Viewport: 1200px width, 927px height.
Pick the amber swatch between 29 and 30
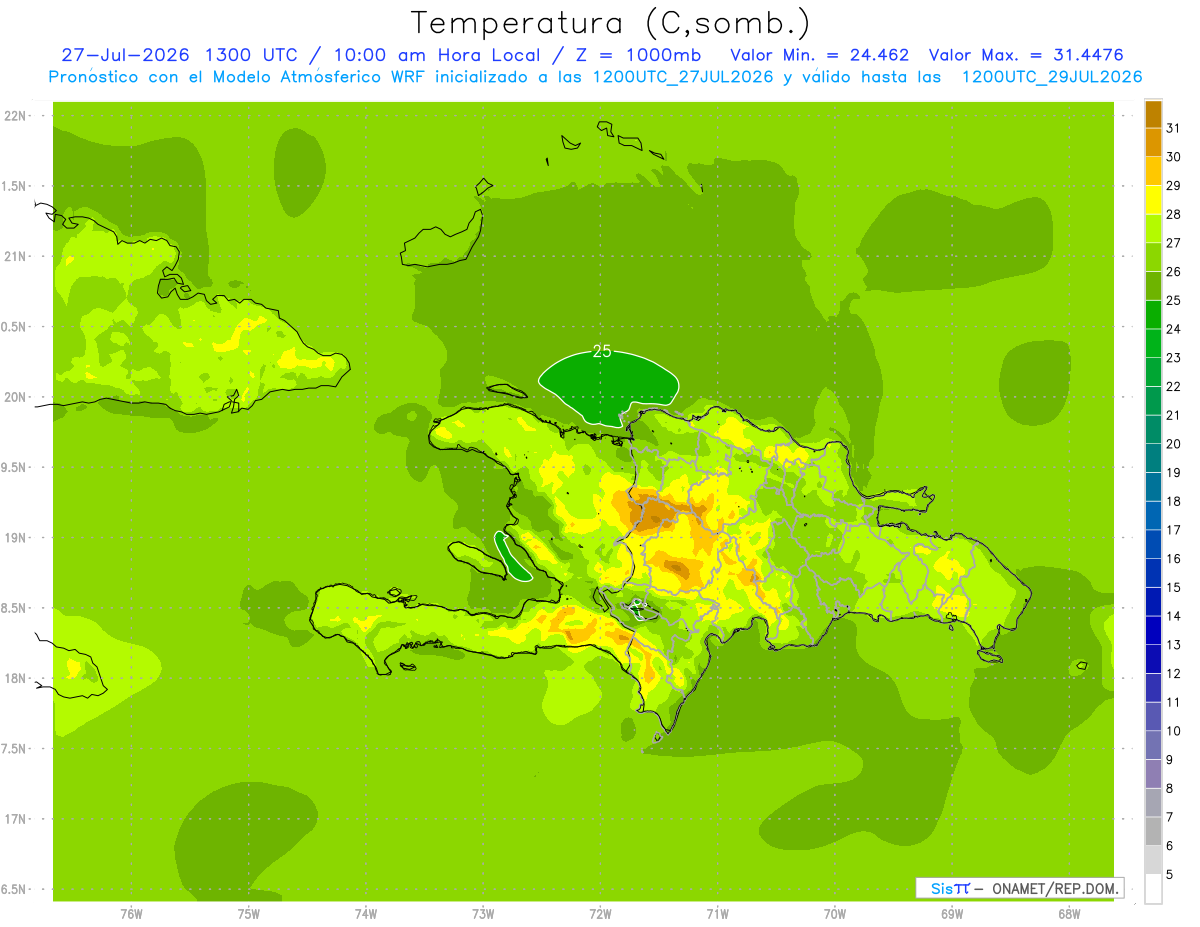[x=1153, y=171]
